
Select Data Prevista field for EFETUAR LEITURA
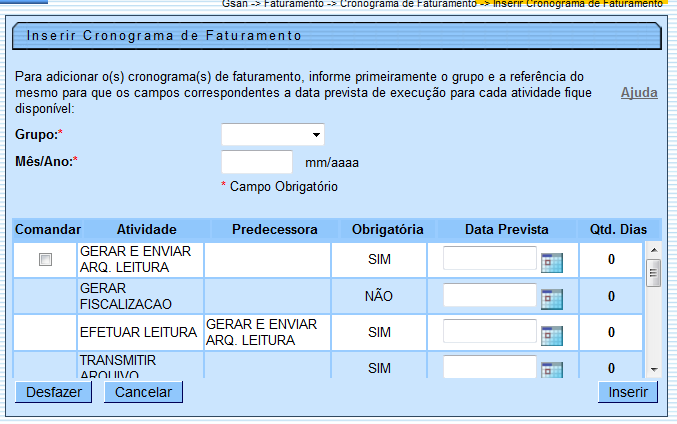(x=490, y=331)
